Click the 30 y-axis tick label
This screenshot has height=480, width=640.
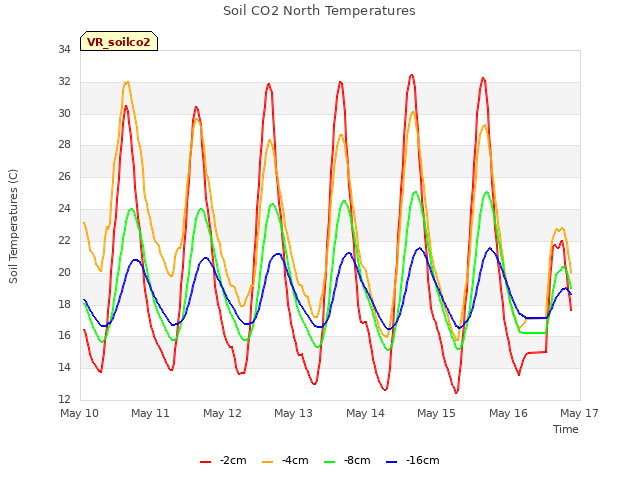click(64, 113)
